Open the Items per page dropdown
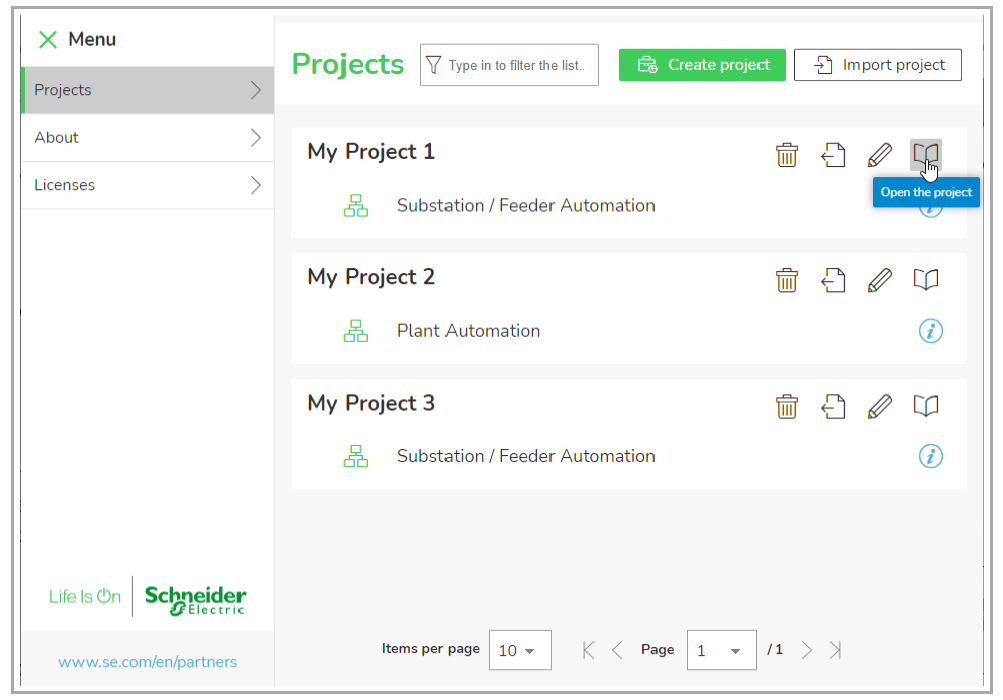 click(x=519, y=651)
